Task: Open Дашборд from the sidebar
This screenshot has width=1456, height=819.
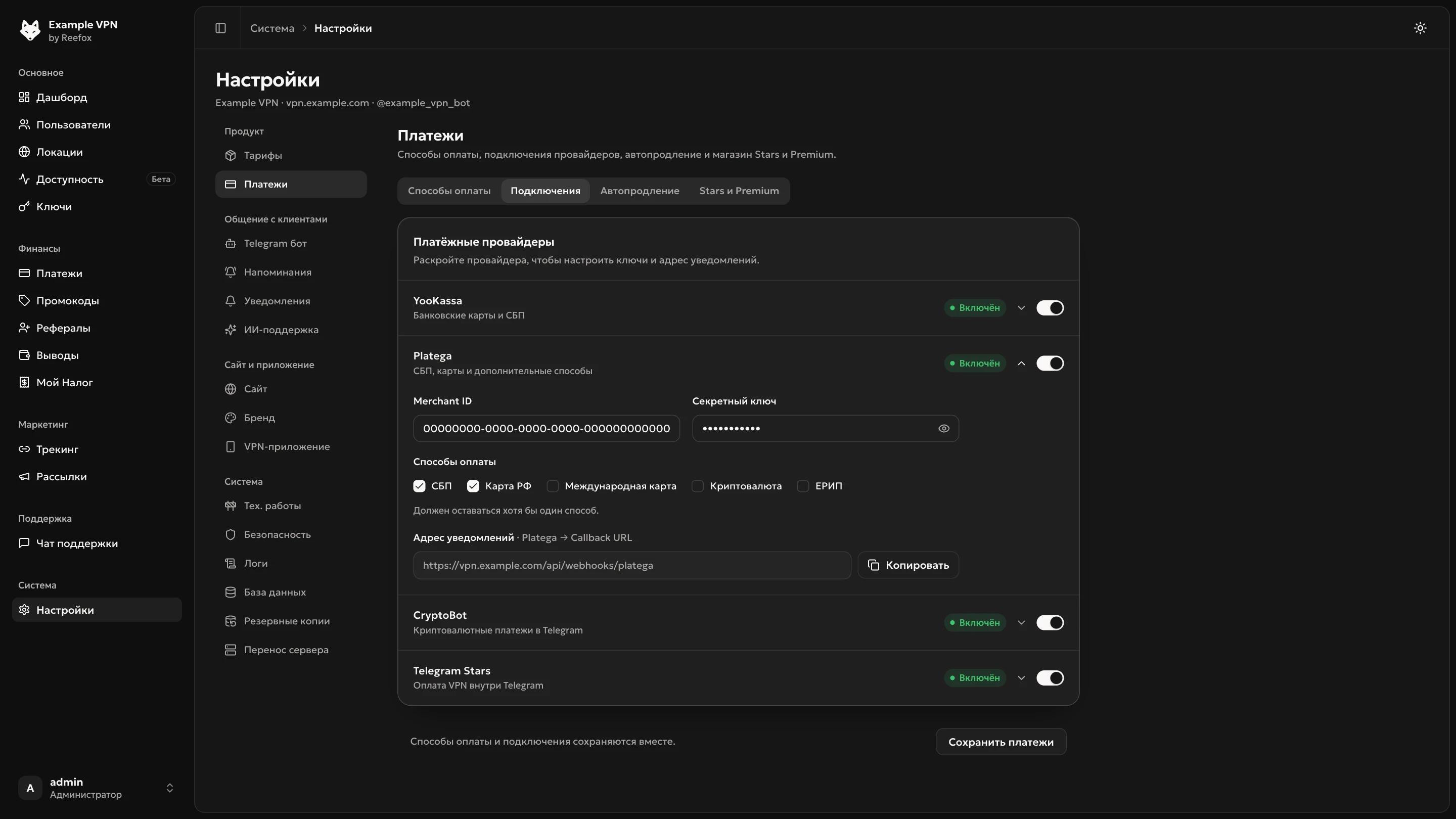Action: point(97,97)
